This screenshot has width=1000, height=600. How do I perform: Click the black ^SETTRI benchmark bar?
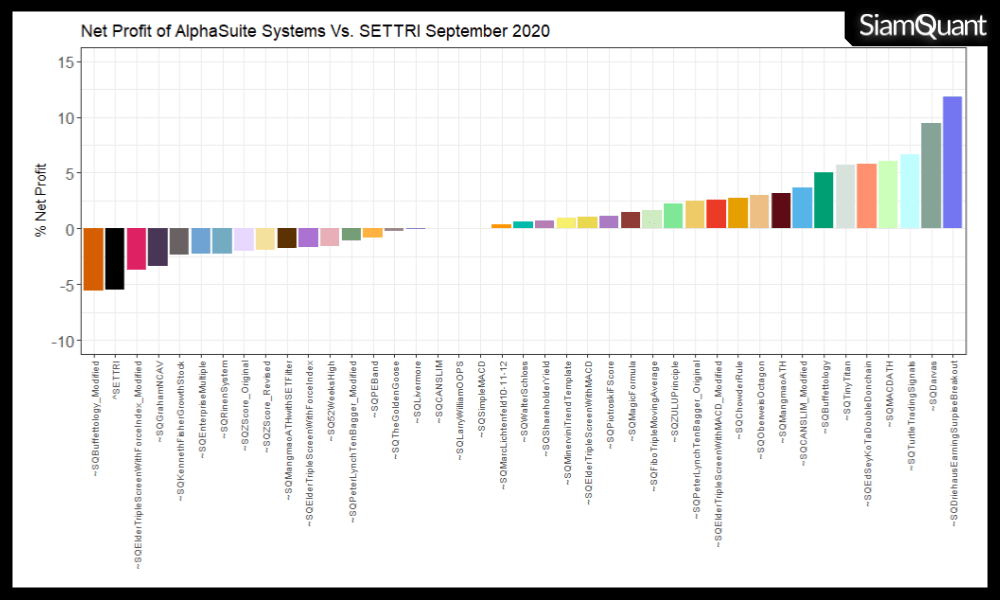click(115, 258)
